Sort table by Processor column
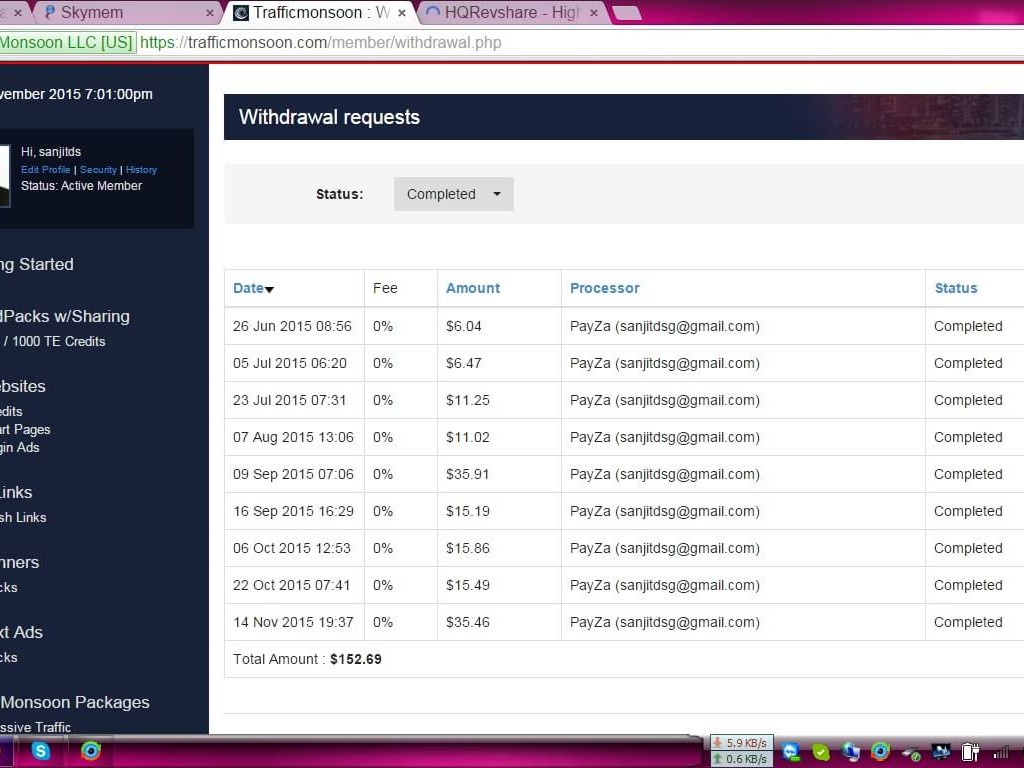The image size is (1024, 768). (x=604, y=288)
